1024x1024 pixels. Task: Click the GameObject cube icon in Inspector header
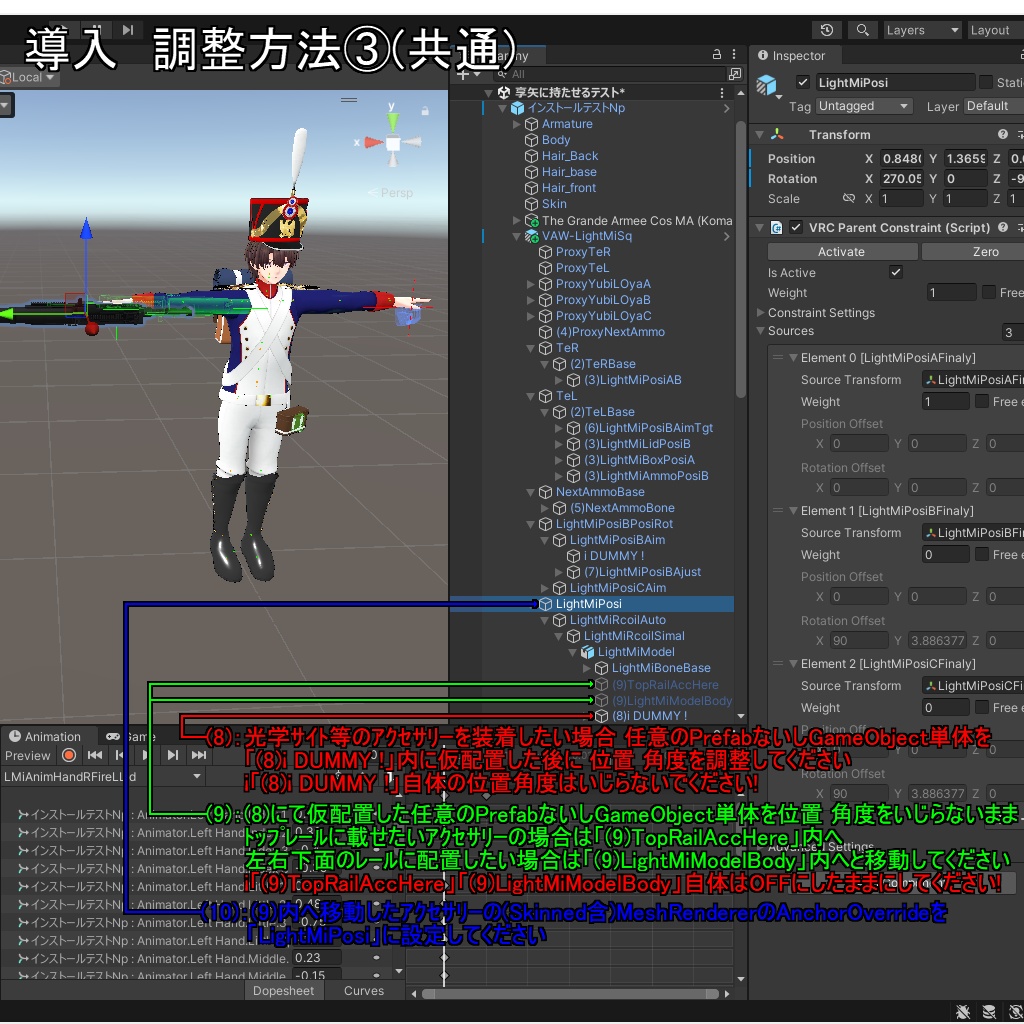tap(766, 86)
